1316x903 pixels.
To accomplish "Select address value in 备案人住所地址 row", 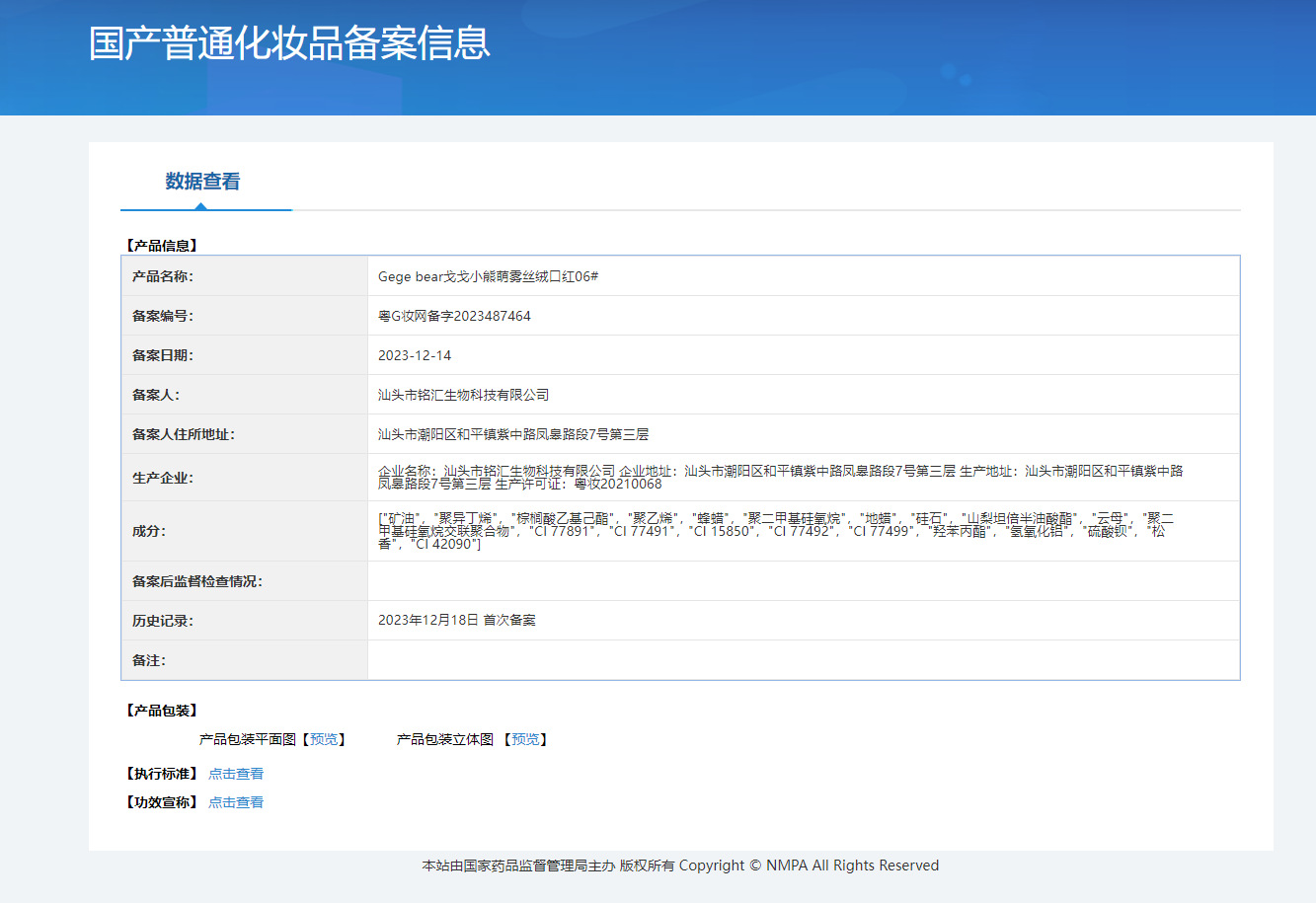I will [513, 434].
